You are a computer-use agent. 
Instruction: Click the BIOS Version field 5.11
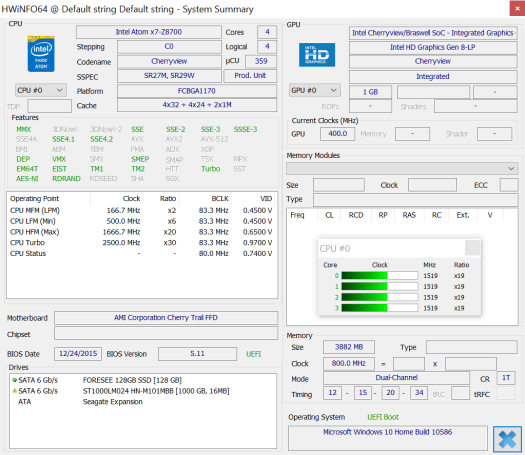tap(197, 354)
